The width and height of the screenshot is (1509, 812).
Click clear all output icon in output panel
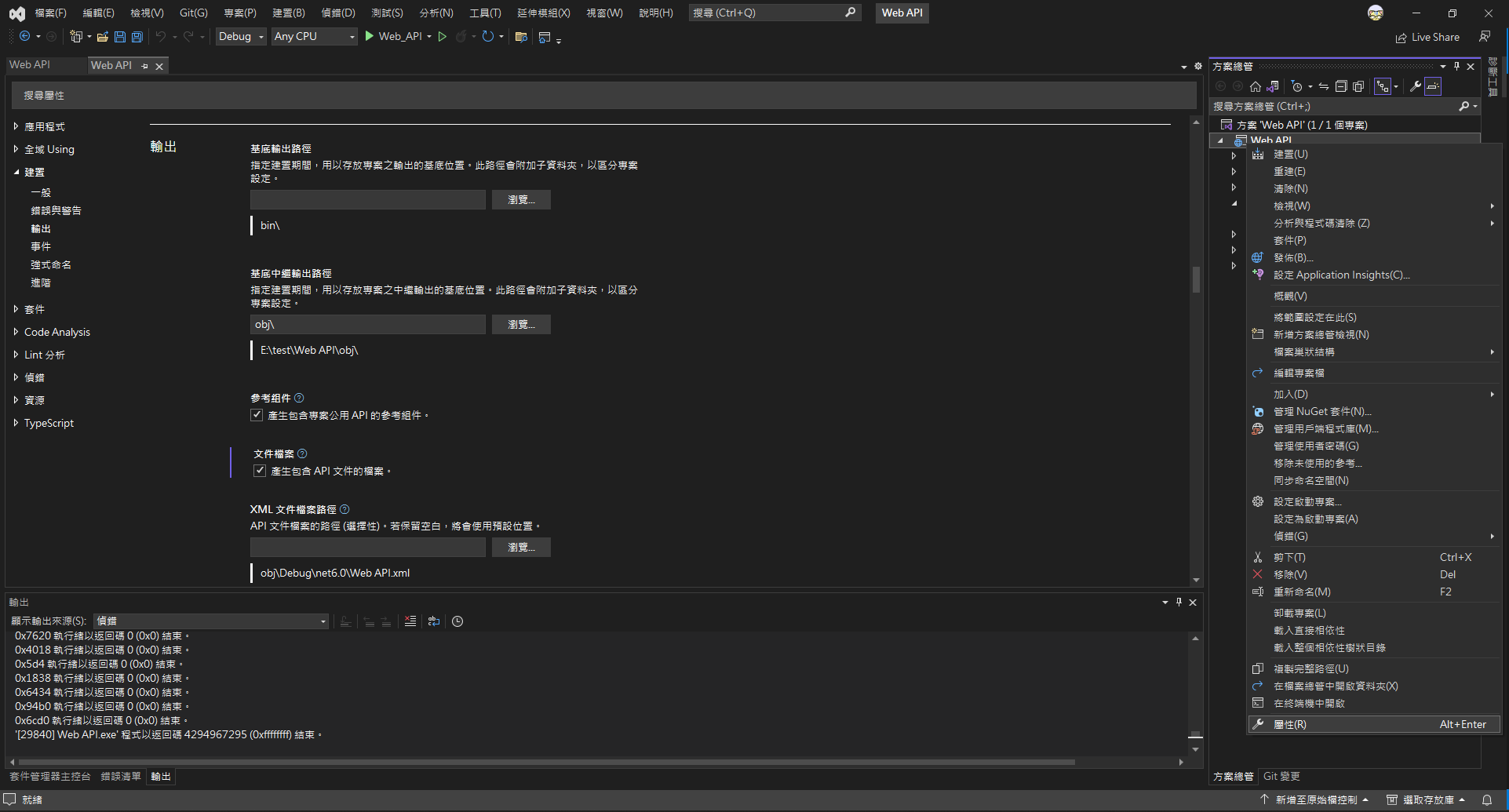click(410, 621)
